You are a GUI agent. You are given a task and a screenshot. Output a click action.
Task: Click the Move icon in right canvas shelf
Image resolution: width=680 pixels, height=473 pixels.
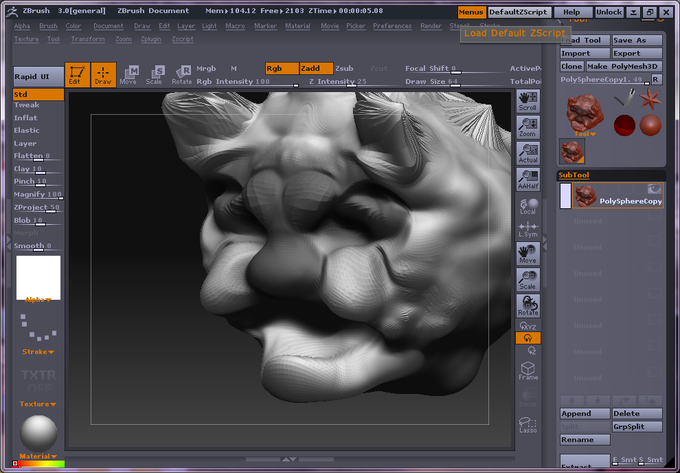click(x=528, y=254)
